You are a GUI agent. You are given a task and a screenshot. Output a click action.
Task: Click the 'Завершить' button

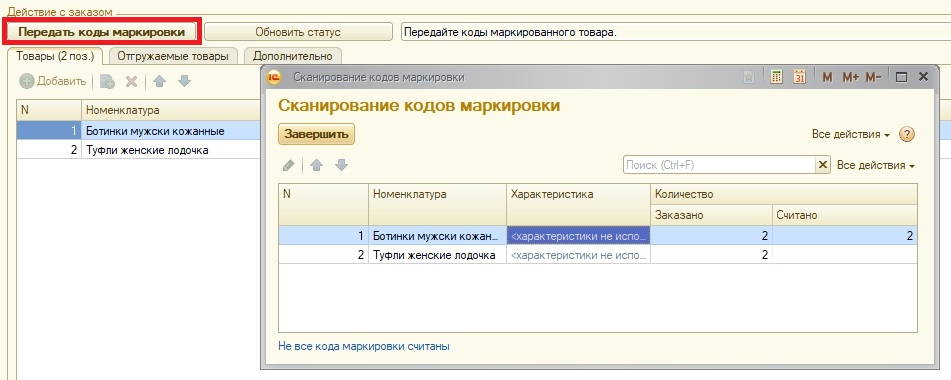(x=317, y=135)
